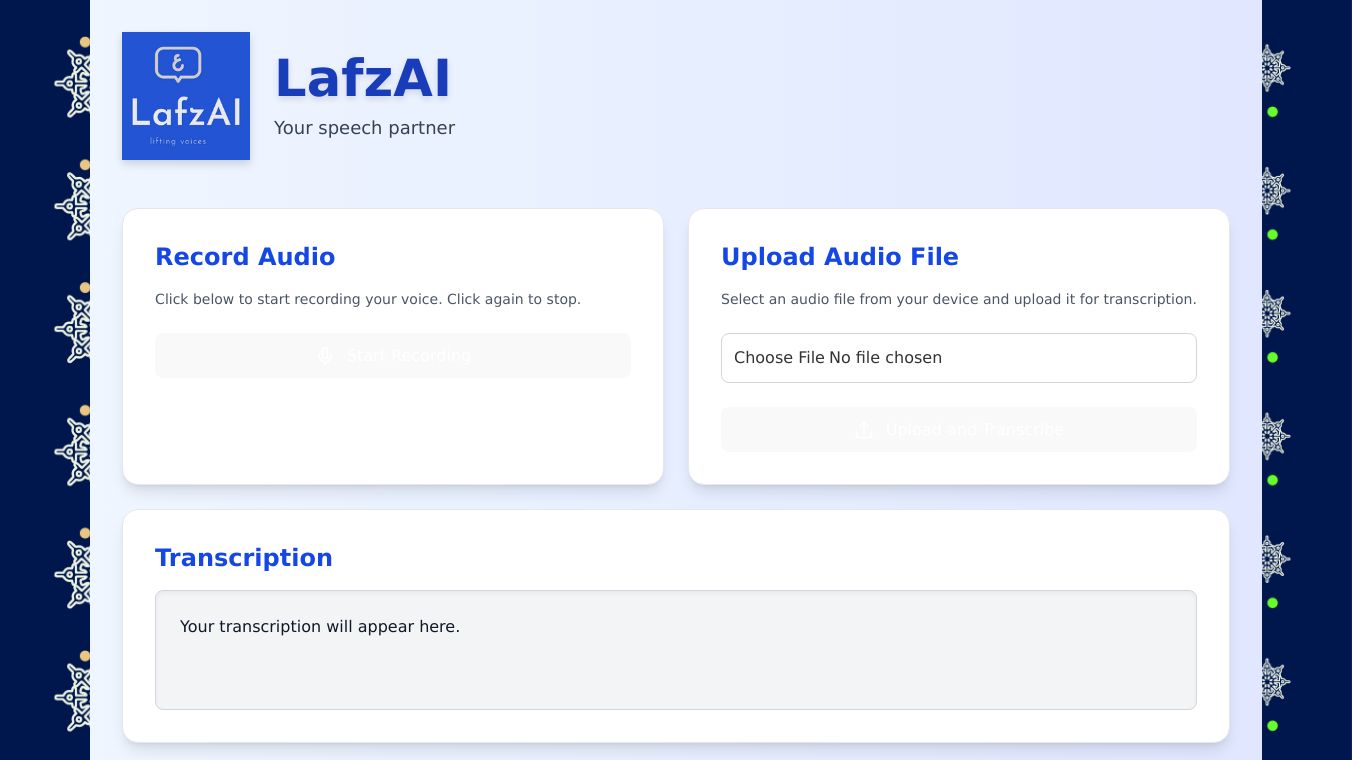
Task: Click the topmost right-side snowflake ornament
Action: (x=1271, y=68)
